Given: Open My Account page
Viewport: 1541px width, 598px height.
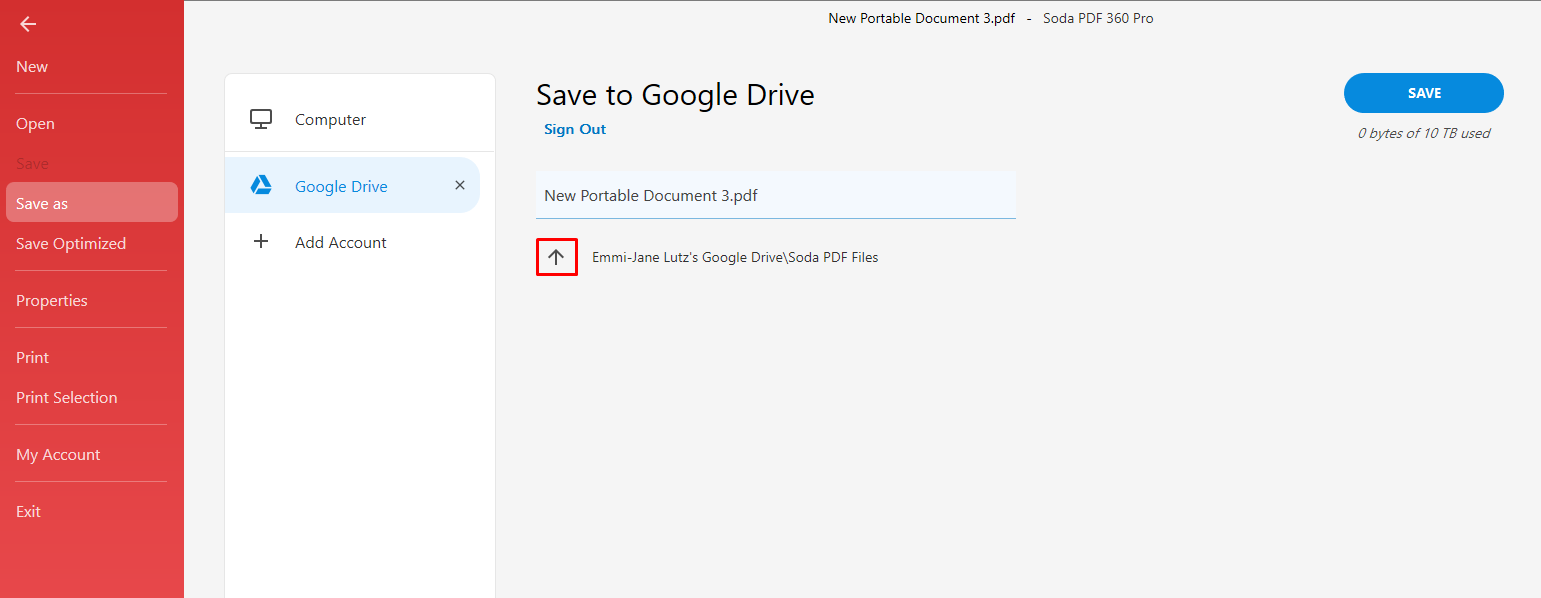Looking at the screenshot, I should click(58, 455).
